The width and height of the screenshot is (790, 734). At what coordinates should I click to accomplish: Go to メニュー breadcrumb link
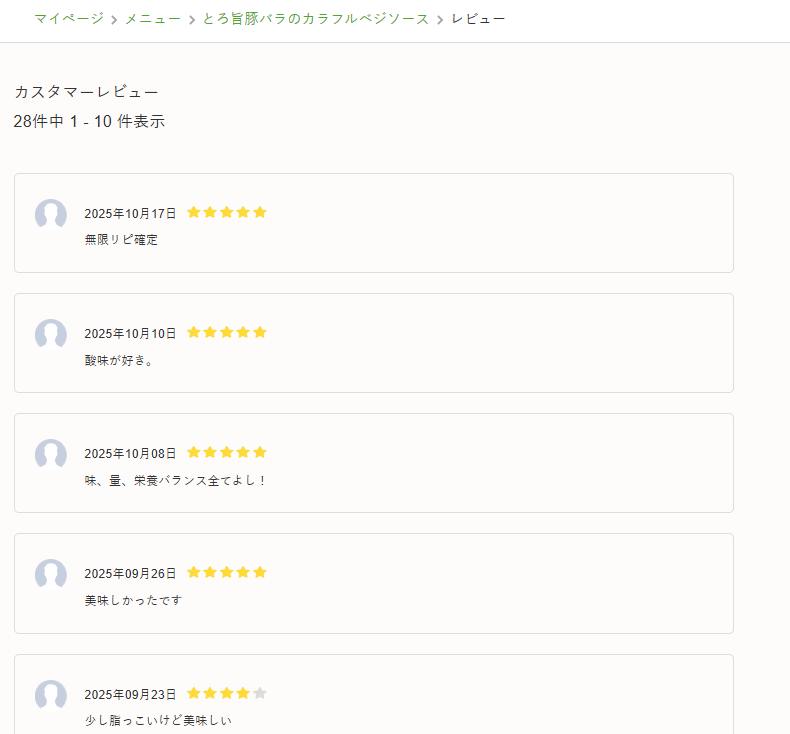pyautogui.click(x=153, y=19)
